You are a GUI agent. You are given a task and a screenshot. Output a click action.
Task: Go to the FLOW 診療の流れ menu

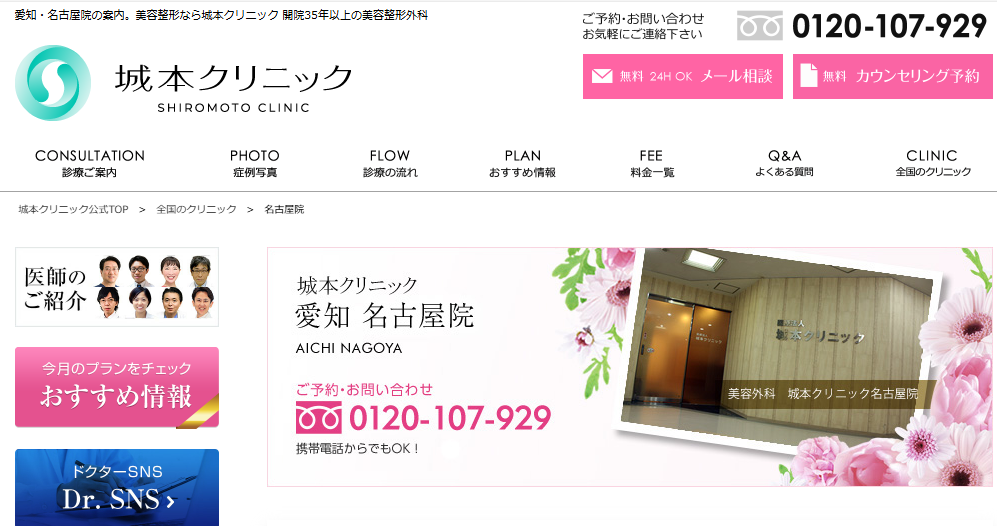390,163
